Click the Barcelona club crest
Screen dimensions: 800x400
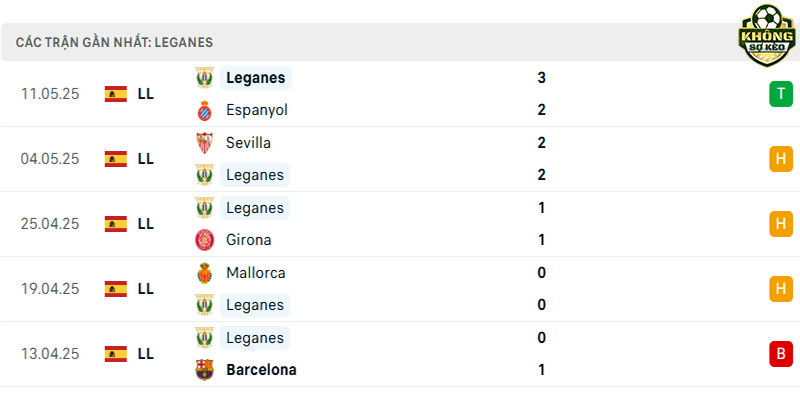click(x=205, y=369)
